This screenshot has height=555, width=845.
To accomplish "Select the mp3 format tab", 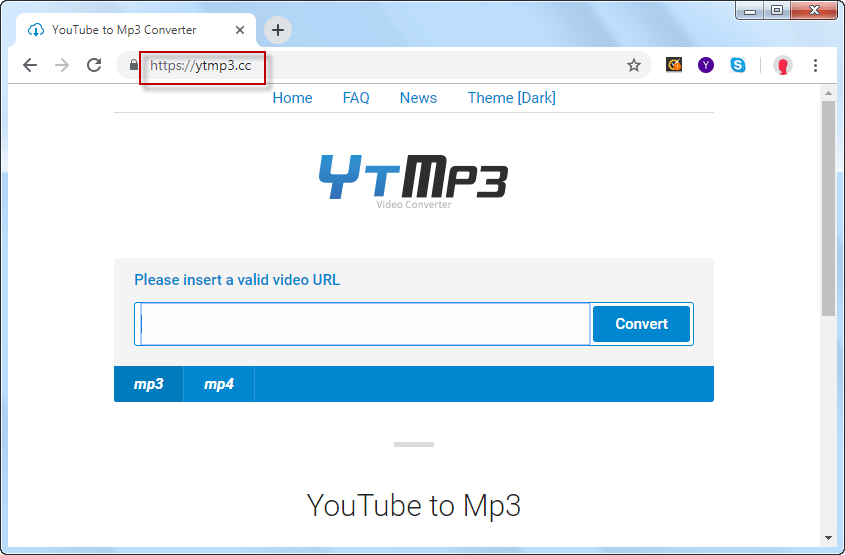I will click(149, 384).
